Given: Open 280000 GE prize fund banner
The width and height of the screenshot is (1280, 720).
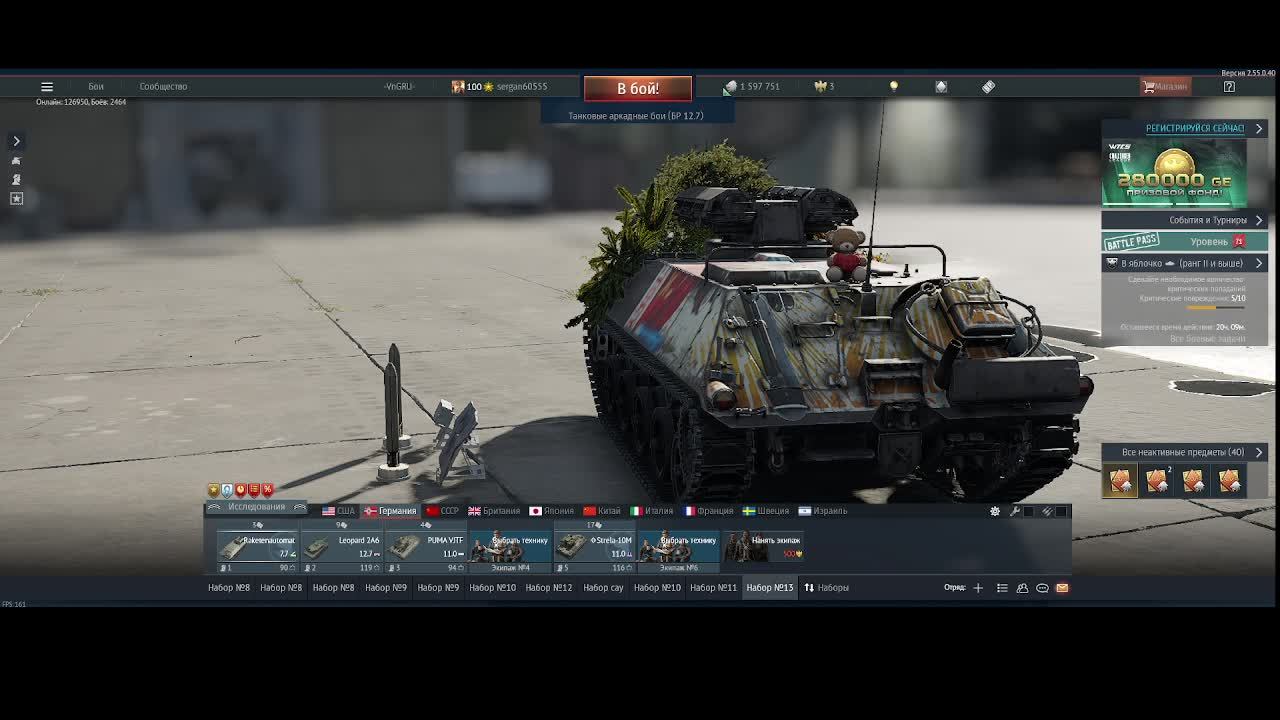Looking at the screenshot, I should click(x=1175, y=173).
